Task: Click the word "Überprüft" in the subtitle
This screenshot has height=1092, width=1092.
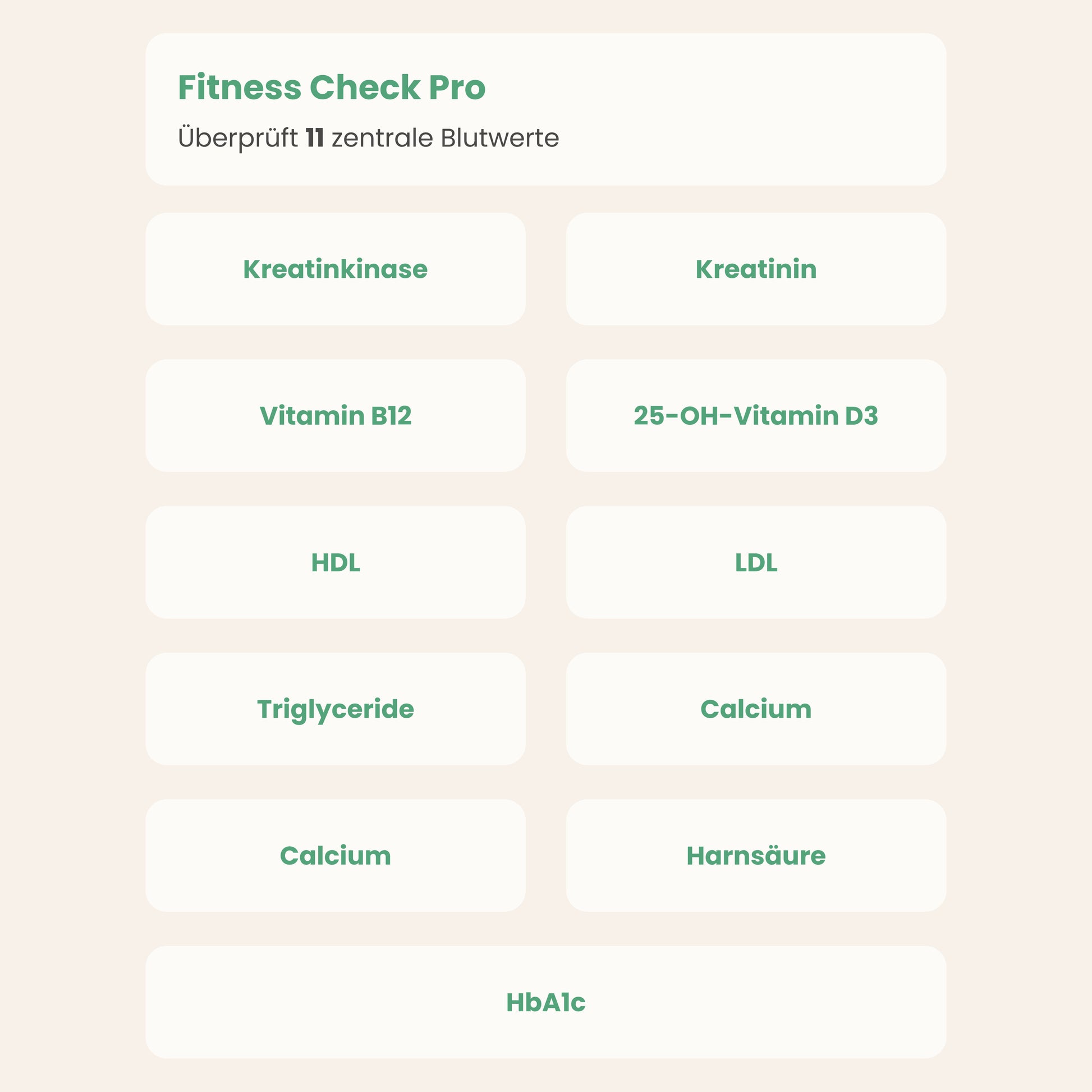Action: click(238, 138)
